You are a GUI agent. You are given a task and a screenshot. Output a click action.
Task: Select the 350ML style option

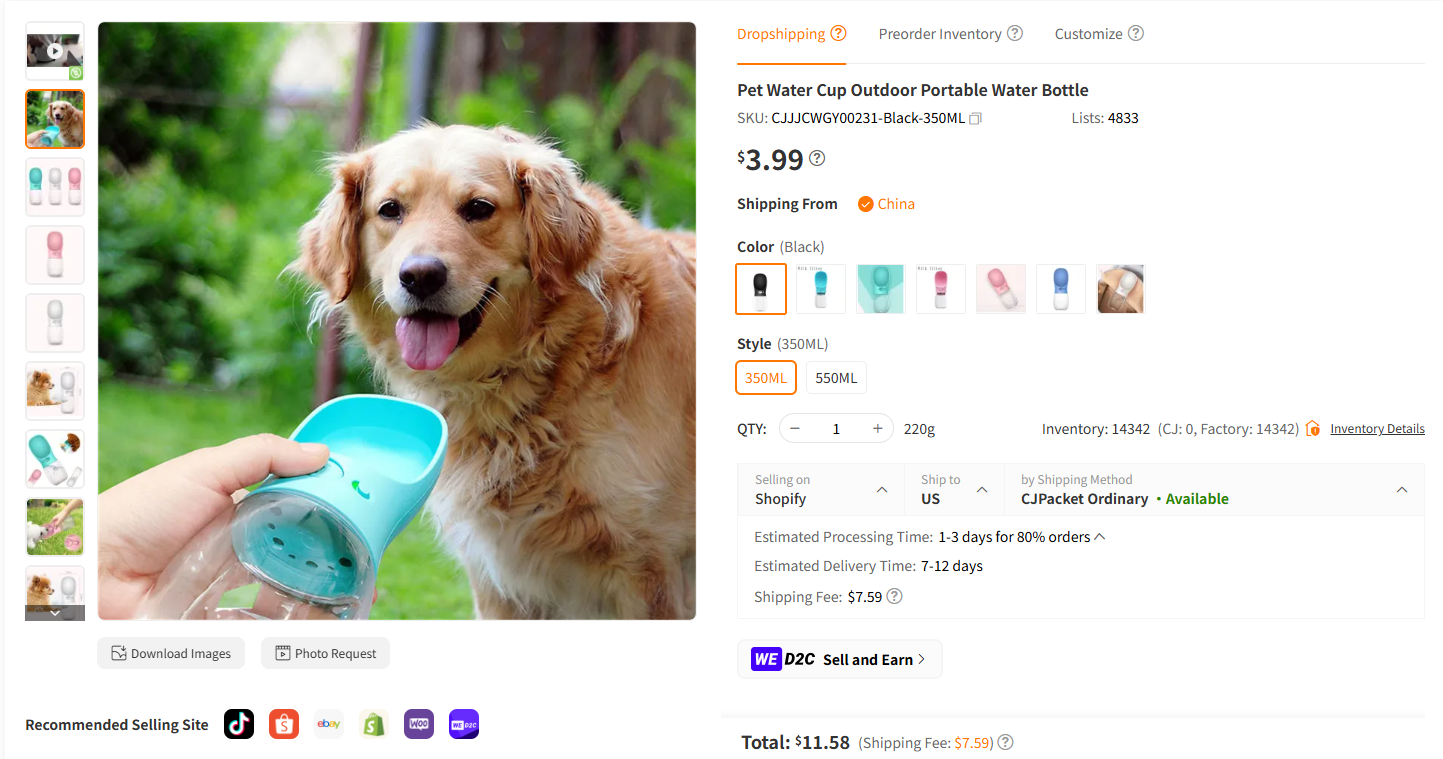coord(766,378)
